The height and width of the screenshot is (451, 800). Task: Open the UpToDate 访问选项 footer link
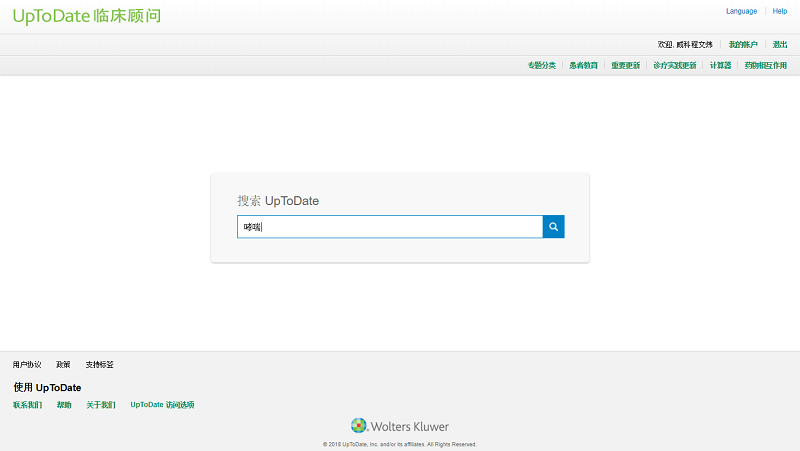162,405
